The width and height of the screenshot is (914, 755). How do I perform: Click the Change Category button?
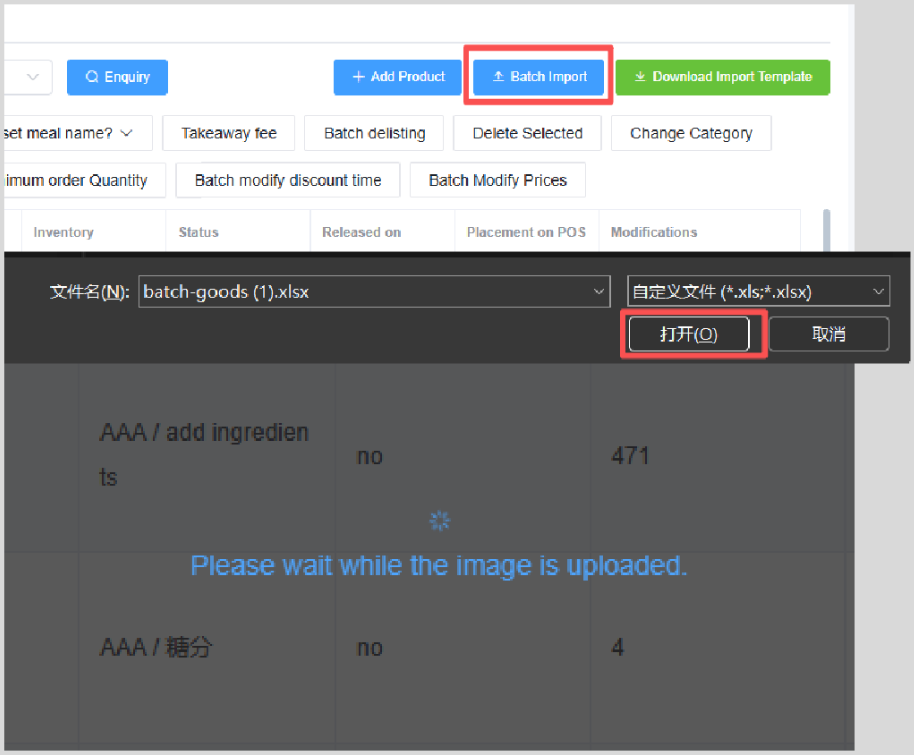pyautogui.click(x=691, y=133)
